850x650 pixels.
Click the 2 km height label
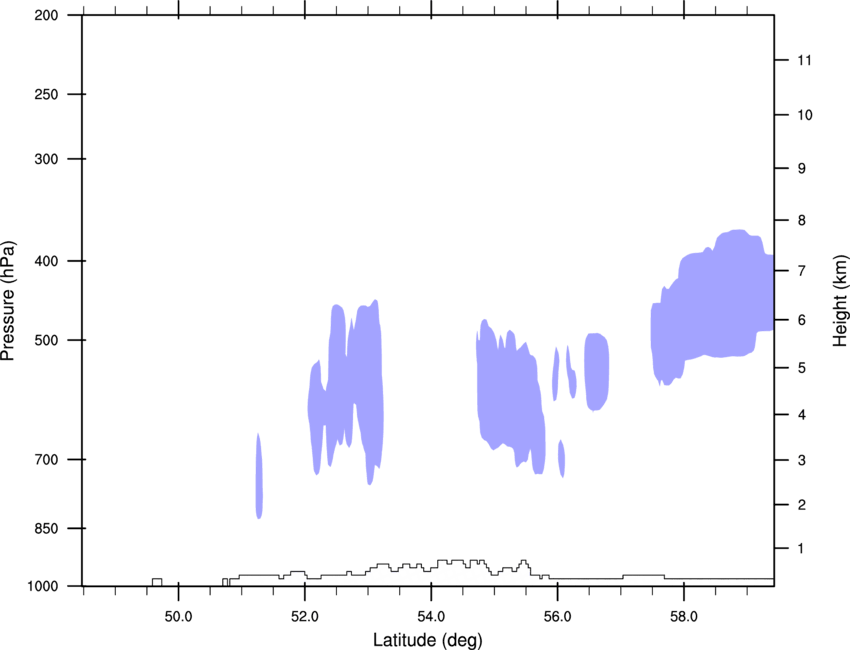pyautogui.click(x=802, y=505)
